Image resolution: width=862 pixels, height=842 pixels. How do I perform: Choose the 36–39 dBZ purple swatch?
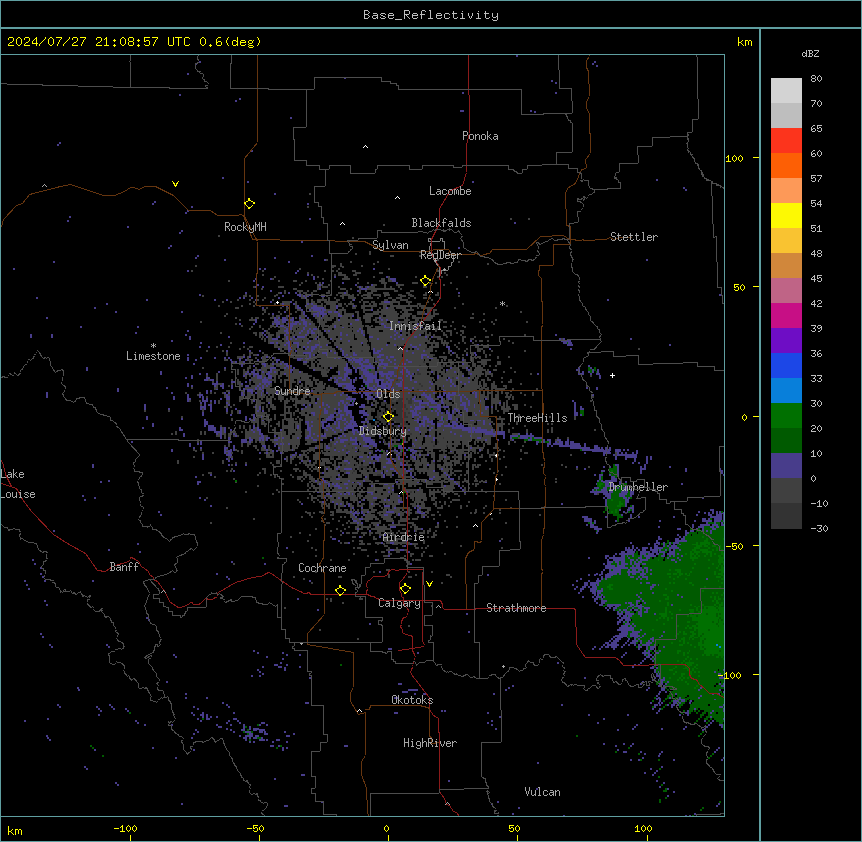pyautogui.click(x=786, y=341)
